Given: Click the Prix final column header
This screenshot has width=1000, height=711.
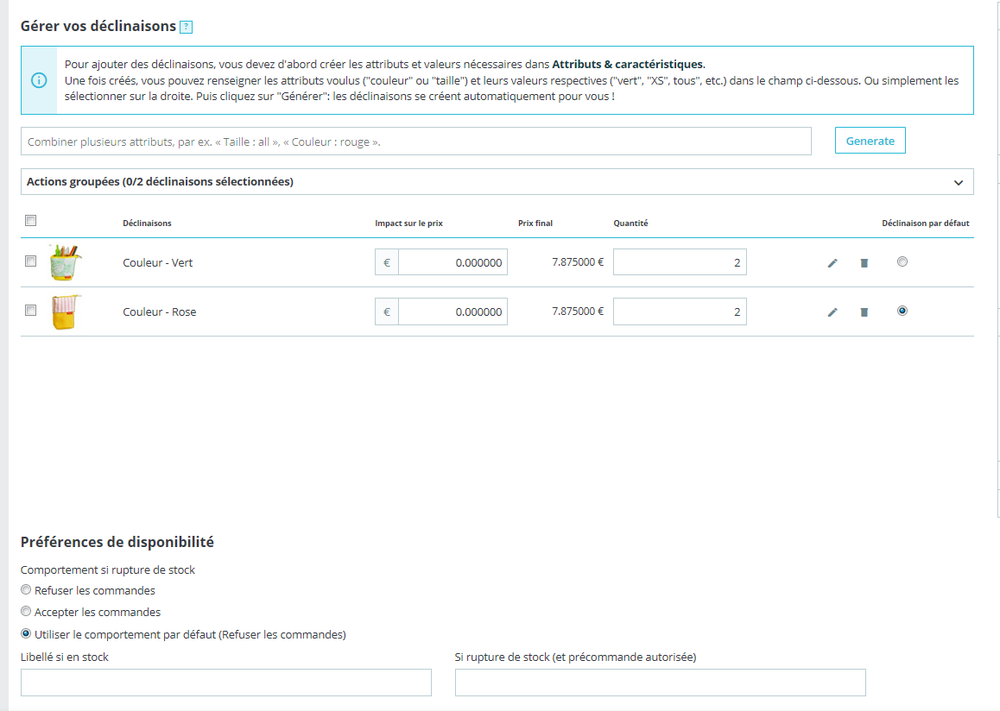Looking at the screenshot, I should tap(535, 223).
